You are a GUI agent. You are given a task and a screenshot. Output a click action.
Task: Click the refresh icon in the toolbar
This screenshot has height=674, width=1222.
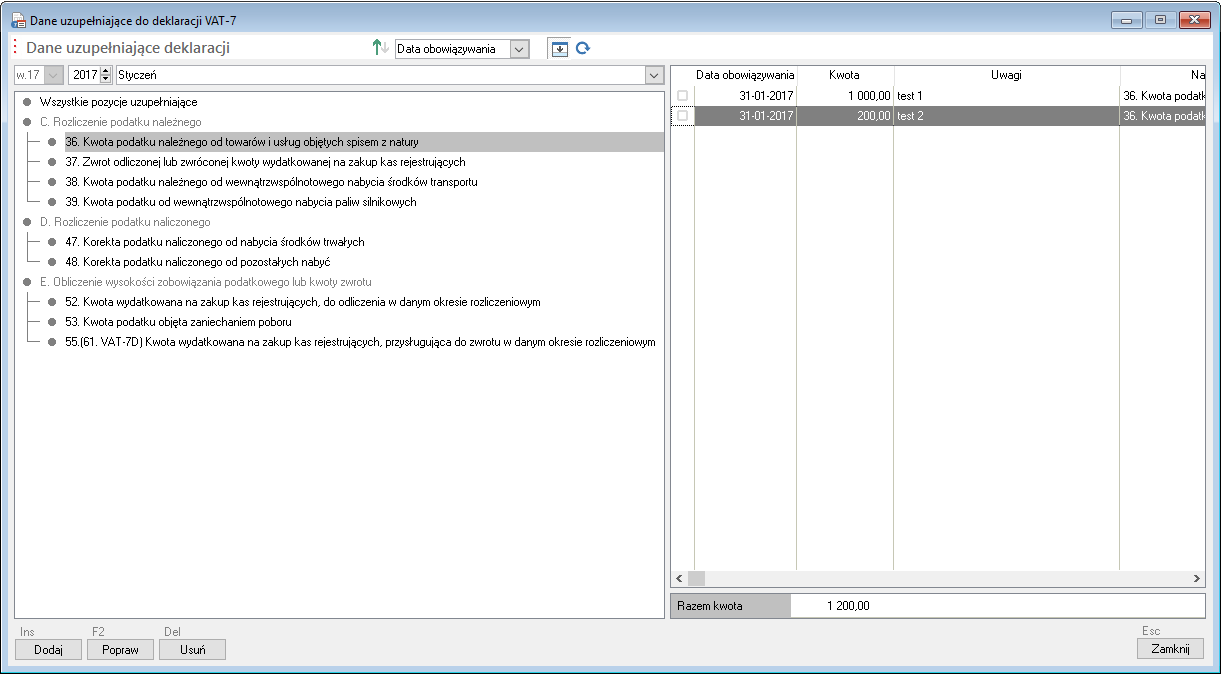(583, 48)
